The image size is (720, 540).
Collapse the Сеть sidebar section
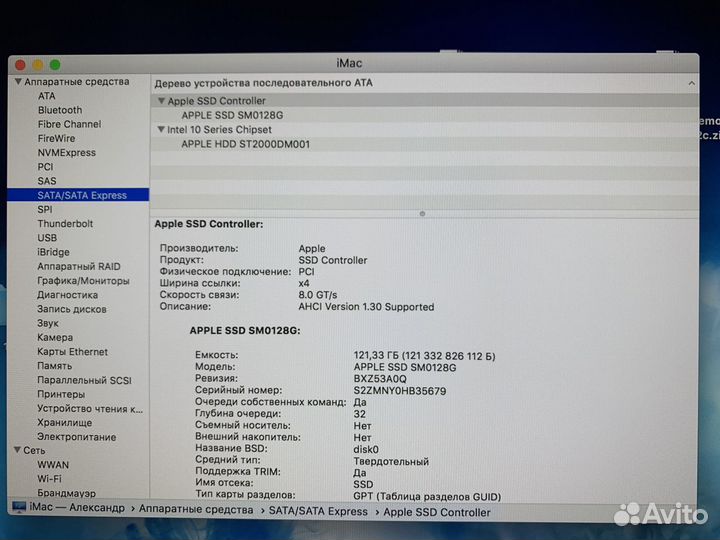point(17,450)
